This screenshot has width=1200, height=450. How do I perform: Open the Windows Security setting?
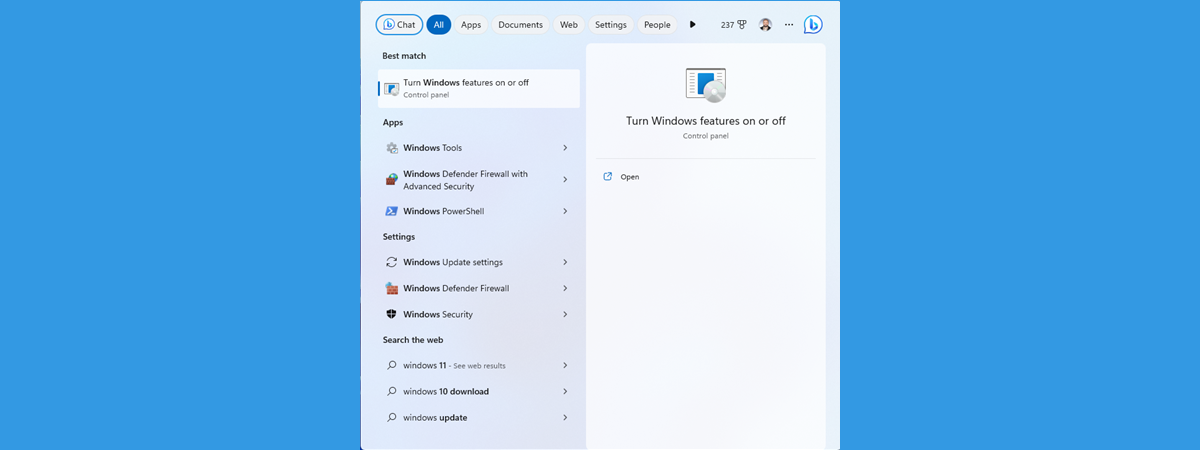479,314
